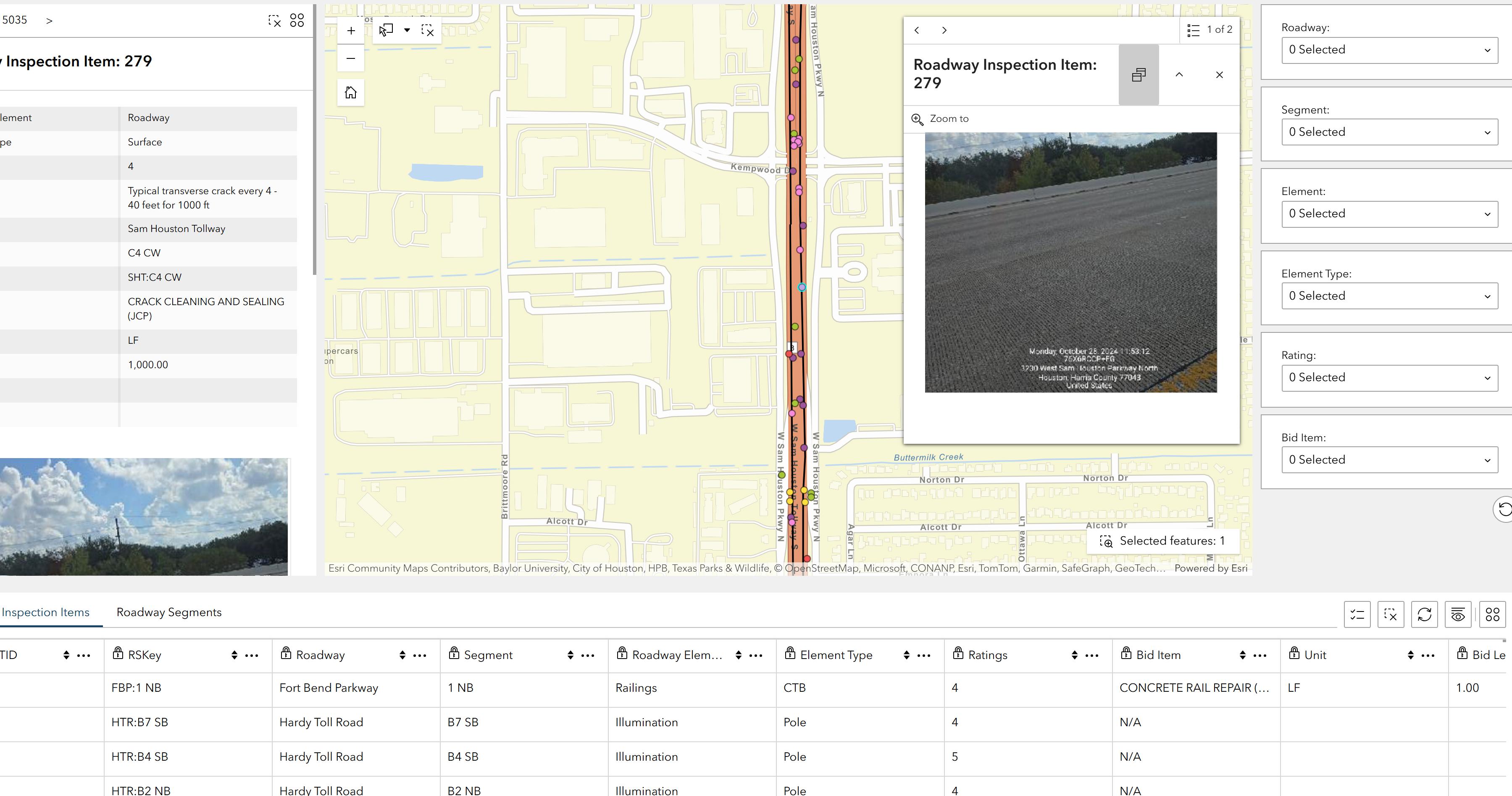Dock the popup using the dock icon

pos(1138,75)
